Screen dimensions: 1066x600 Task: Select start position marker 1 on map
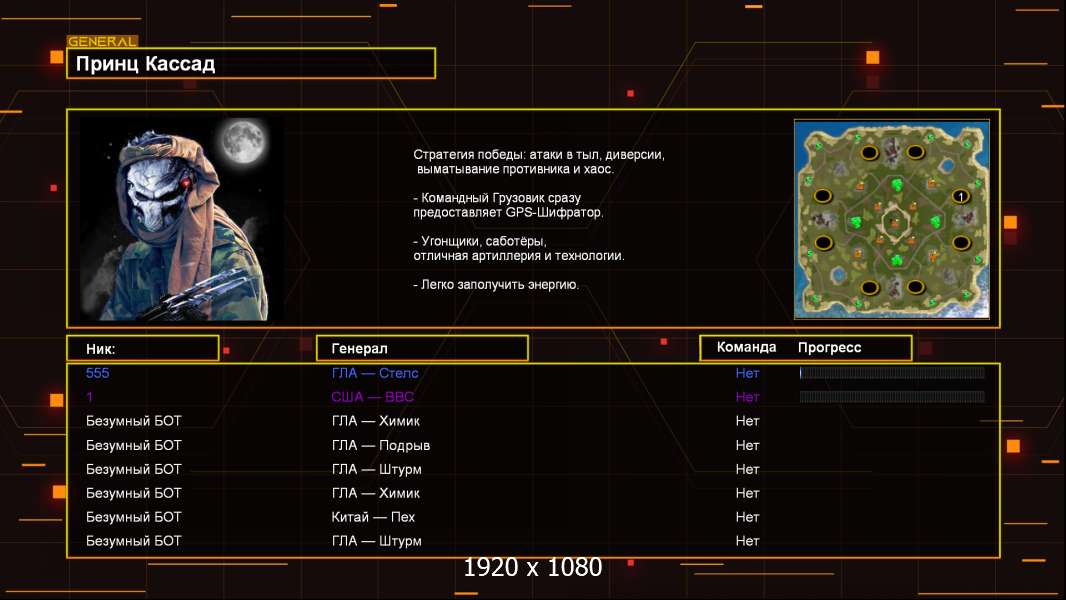960,197
